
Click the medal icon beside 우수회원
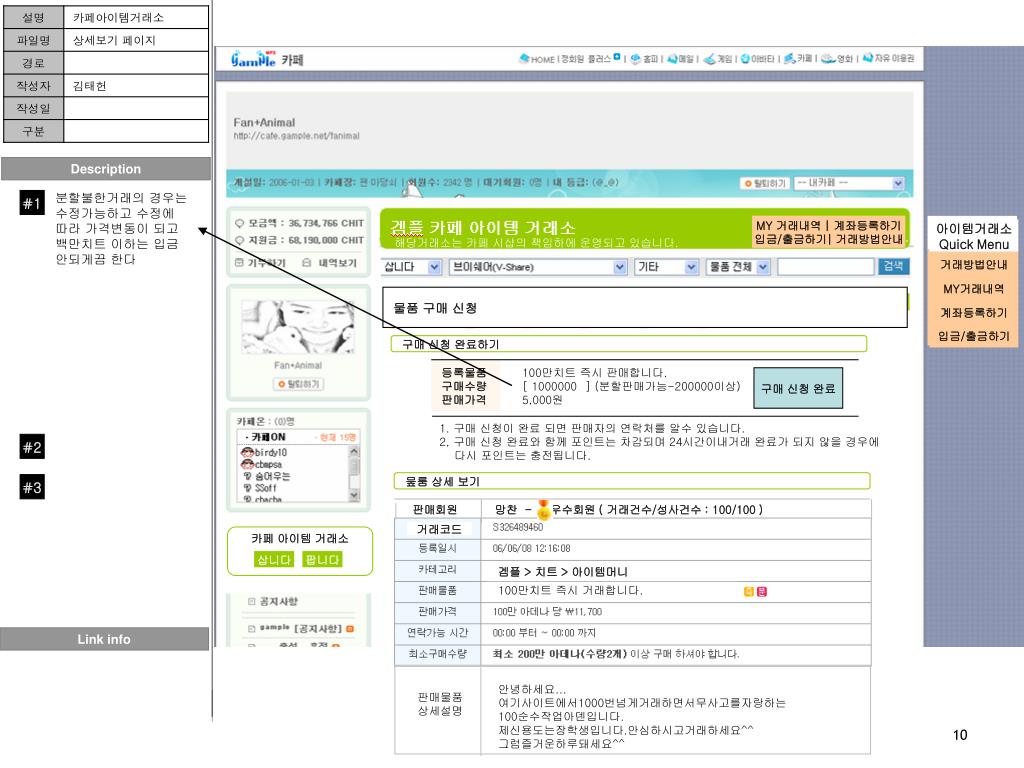click(543, 509)
